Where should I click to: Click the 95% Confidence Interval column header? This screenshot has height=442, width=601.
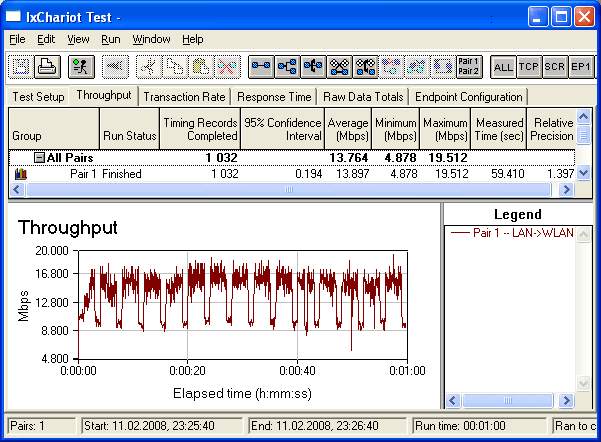[x=282, y=129]
